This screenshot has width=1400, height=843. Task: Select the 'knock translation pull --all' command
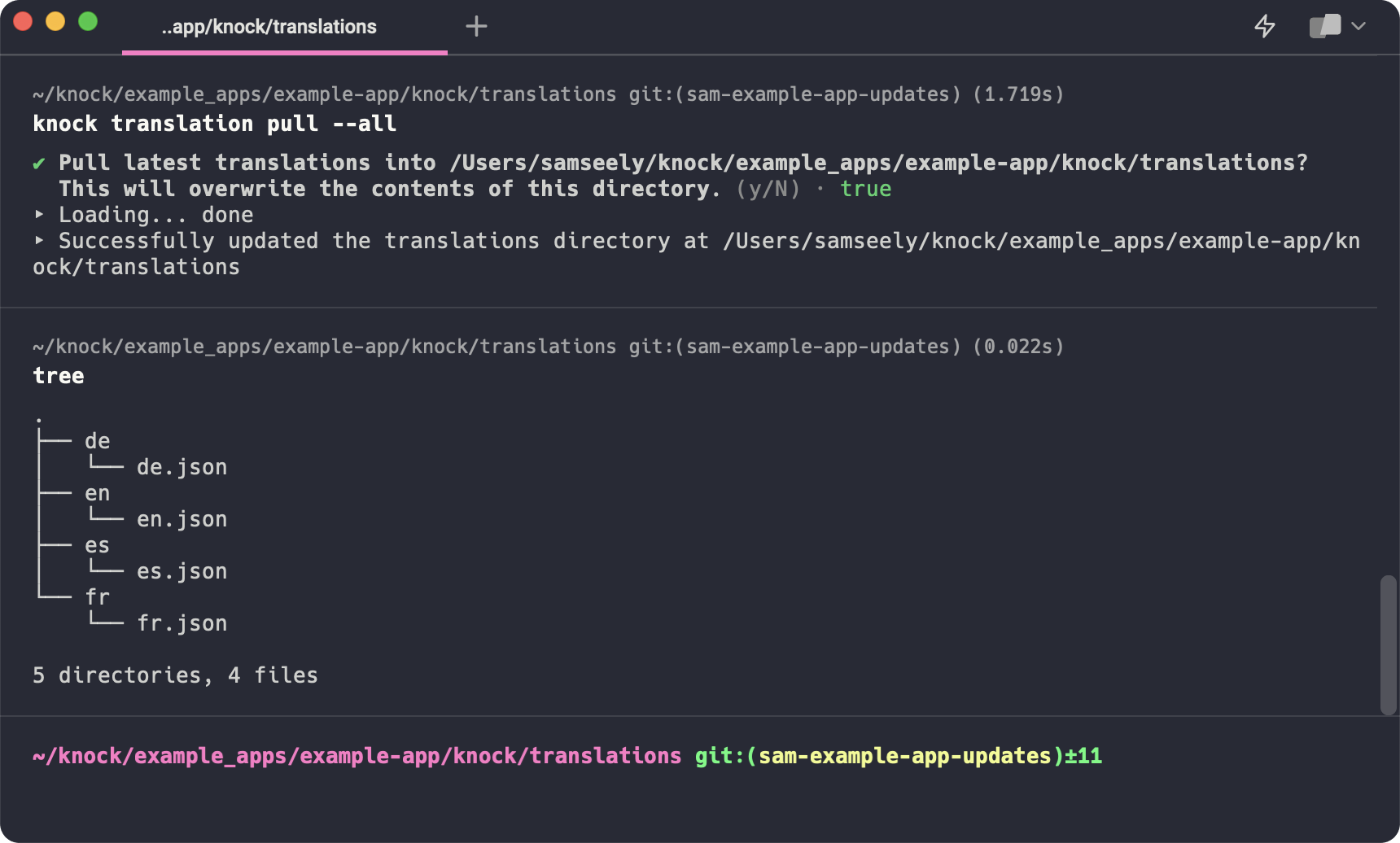click(214, 124)
